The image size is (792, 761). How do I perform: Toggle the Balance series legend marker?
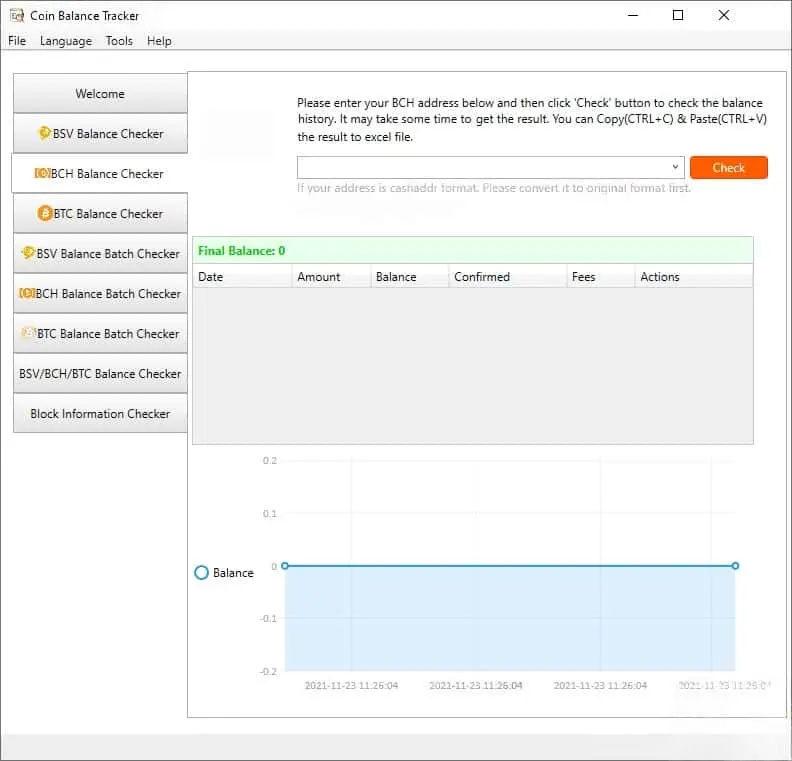(x=202, y=572)
